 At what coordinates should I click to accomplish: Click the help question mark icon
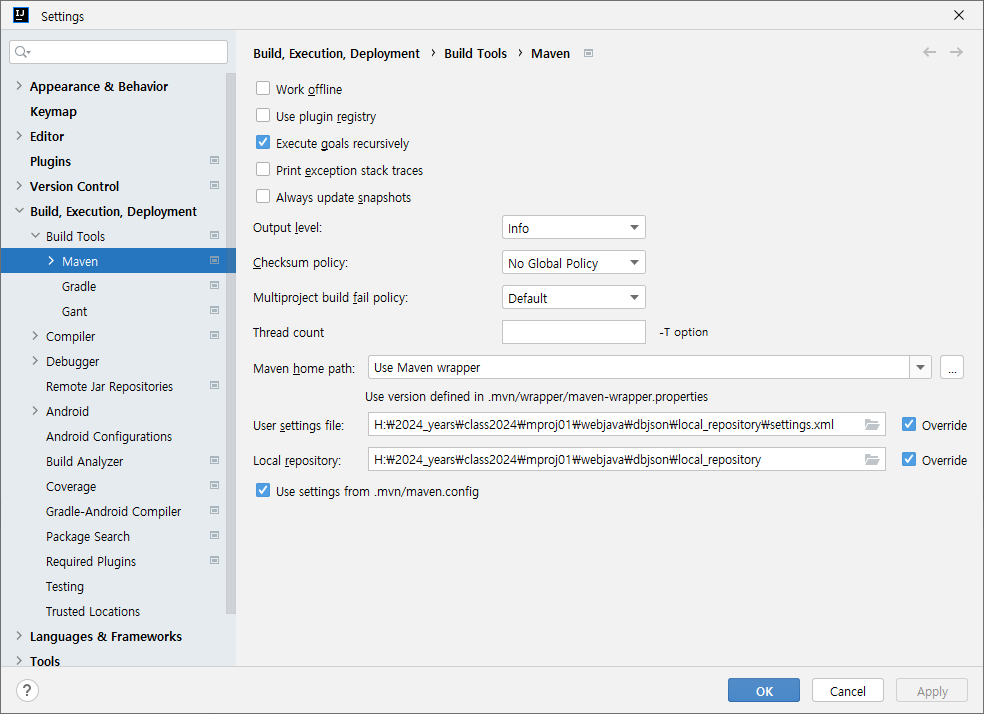pyautogui.click(x=27, y=690)
